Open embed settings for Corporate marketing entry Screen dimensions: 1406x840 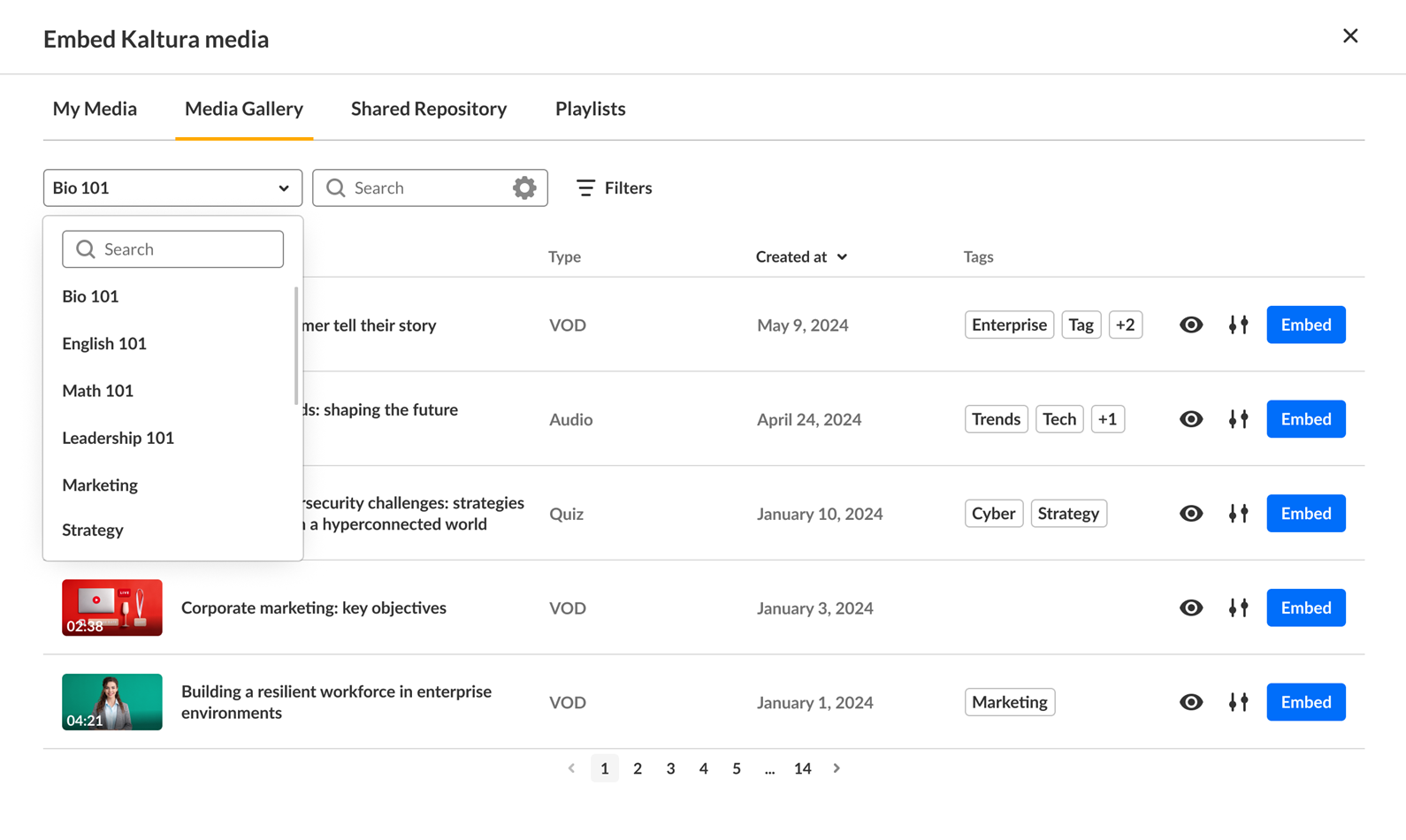point(1238,608)
